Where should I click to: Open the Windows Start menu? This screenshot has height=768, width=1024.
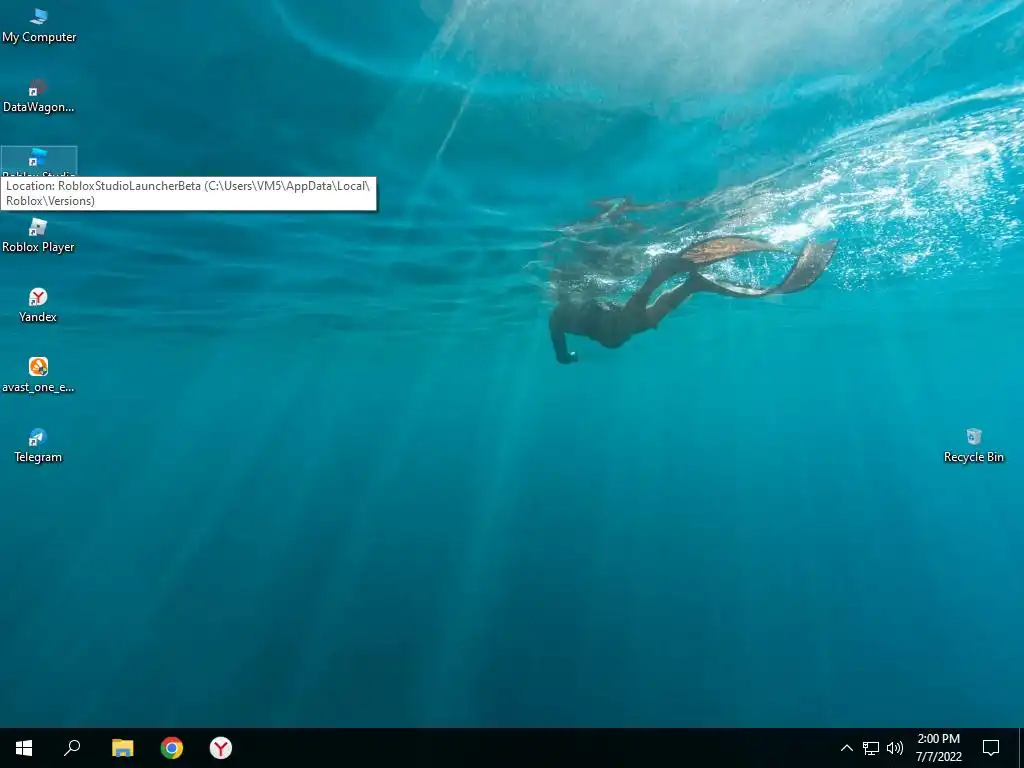click(24, 748)
